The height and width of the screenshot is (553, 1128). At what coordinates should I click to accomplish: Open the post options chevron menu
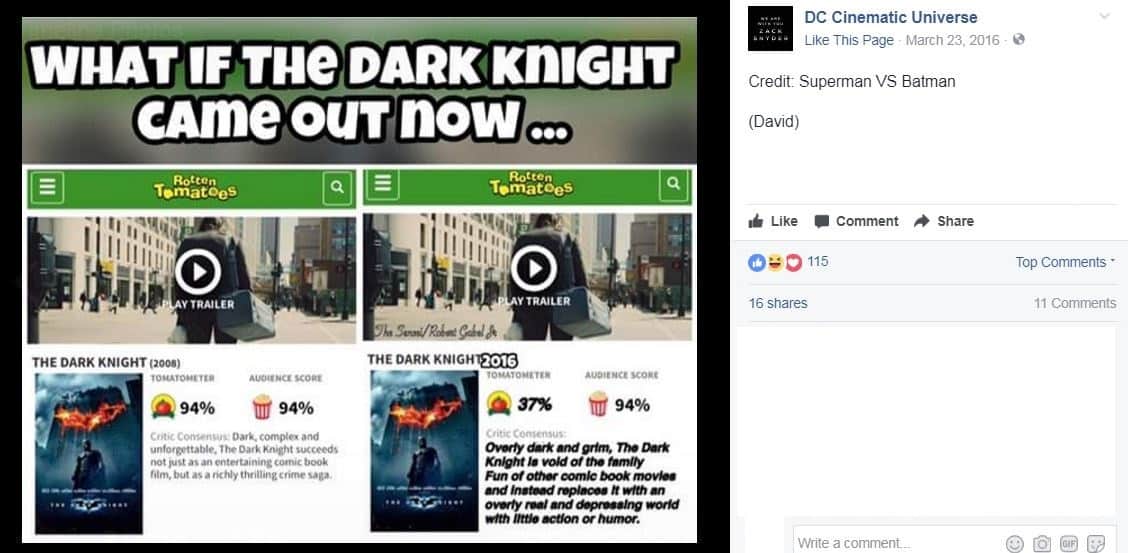tap(1105, 17)
